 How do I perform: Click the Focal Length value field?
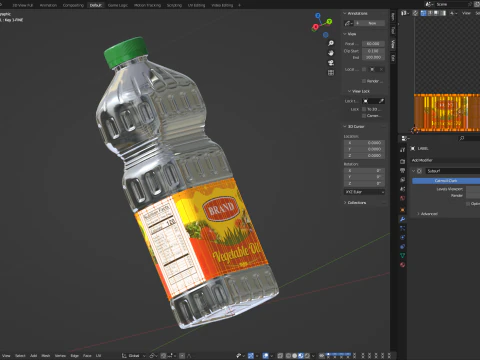coord(373,44)
